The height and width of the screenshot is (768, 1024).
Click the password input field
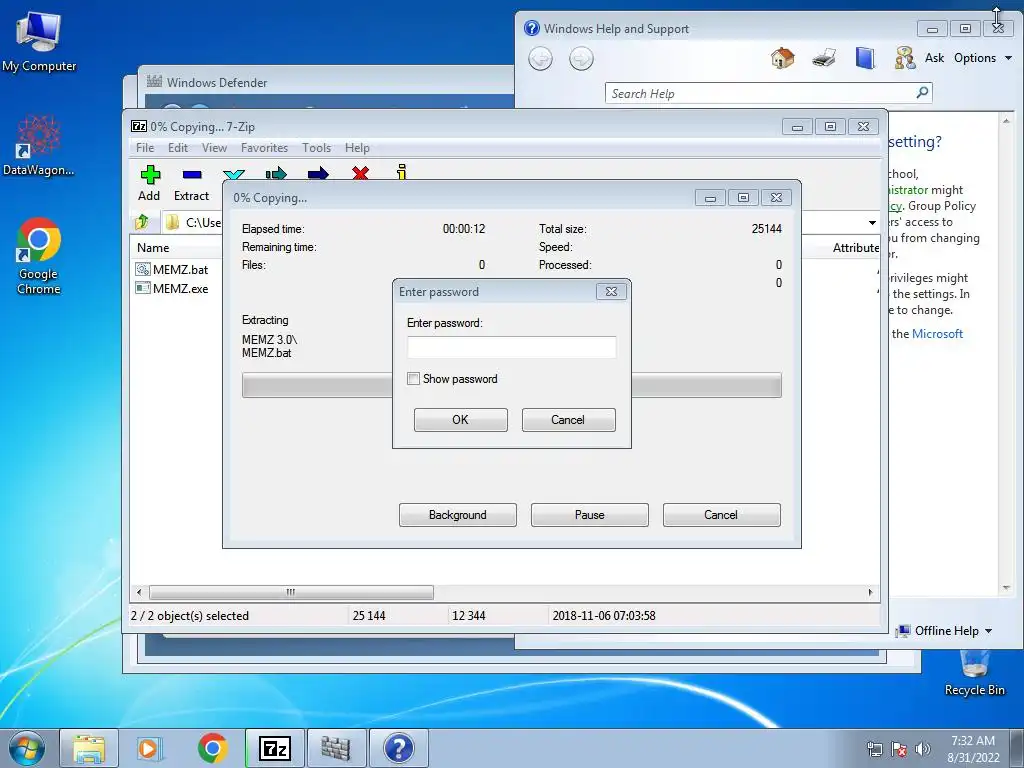(x=511, y=347)
